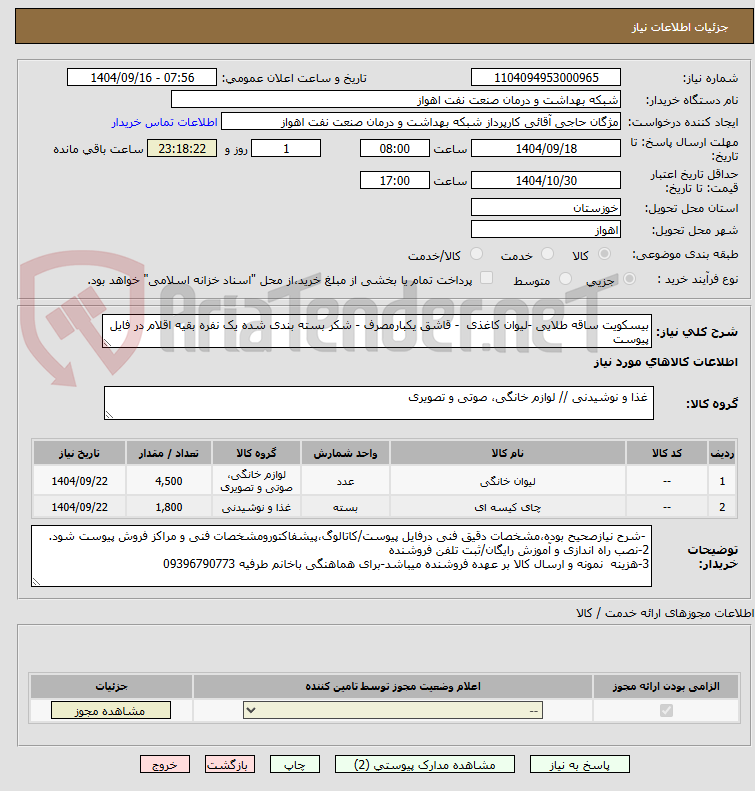Click the اعلام وضعیت مجوز column header

393,687
